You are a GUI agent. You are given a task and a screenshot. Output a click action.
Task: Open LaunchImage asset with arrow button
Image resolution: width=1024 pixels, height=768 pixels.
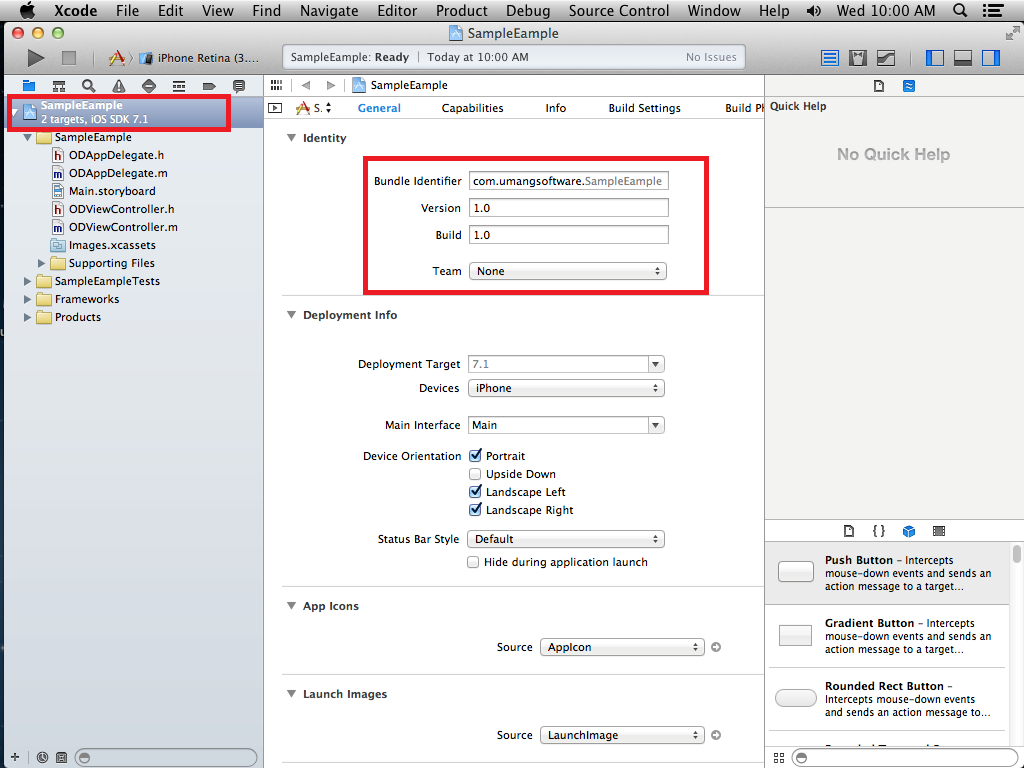[x=716, y=735]
